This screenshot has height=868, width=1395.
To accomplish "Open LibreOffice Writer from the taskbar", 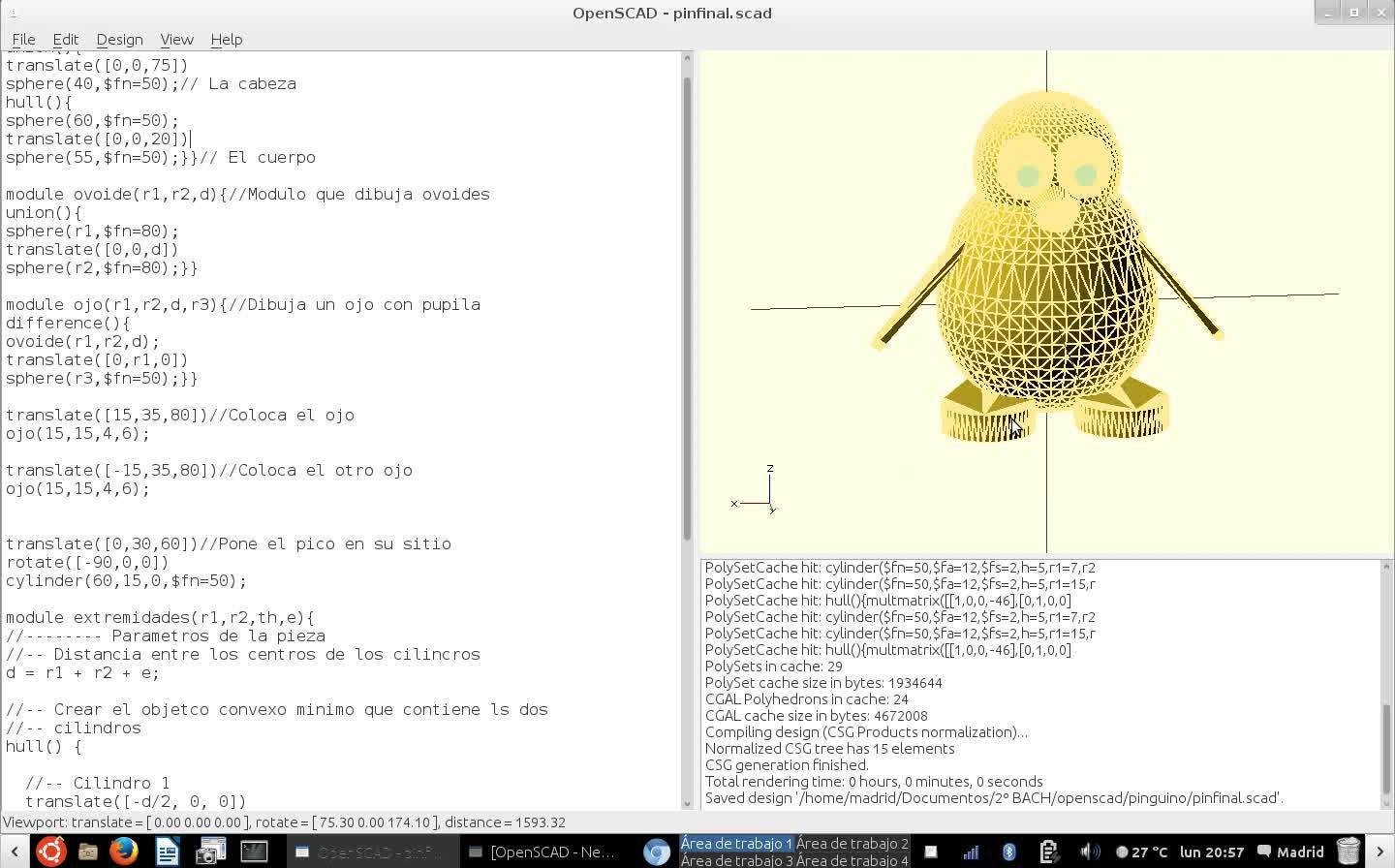I will [167, 852].
